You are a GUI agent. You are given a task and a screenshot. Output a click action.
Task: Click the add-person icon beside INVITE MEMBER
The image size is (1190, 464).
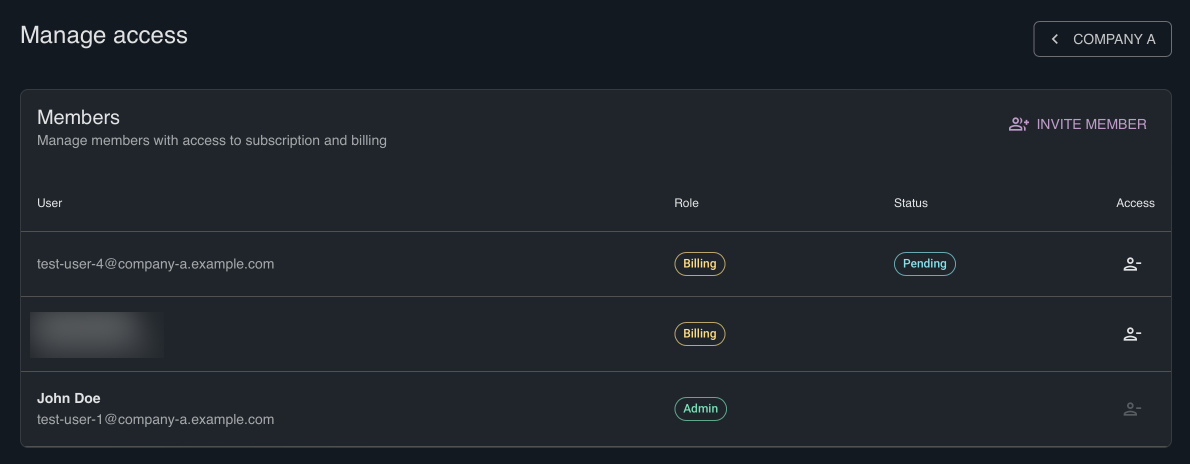(x=1018, y=125)
